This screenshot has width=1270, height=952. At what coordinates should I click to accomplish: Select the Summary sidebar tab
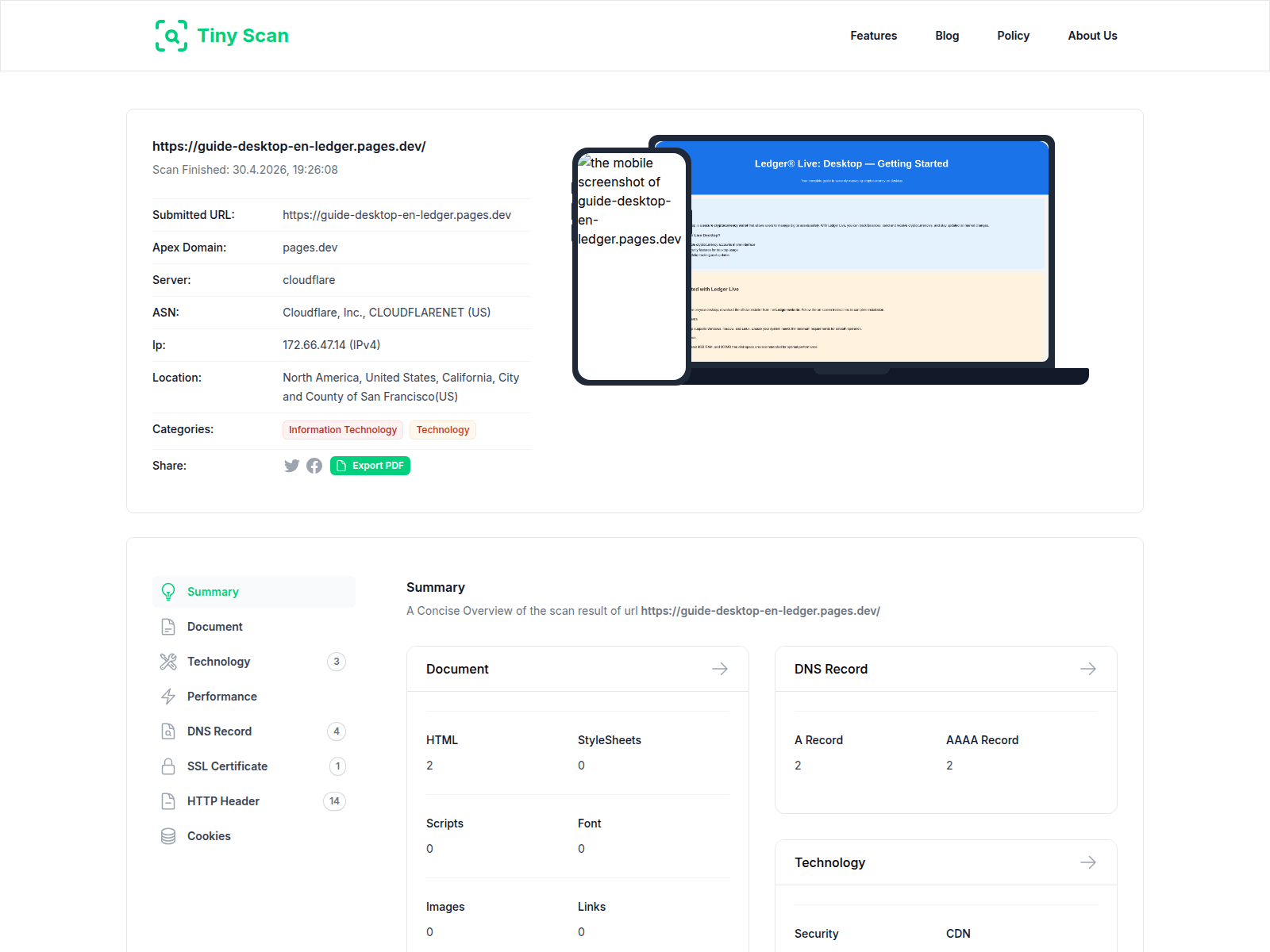point(254,592)
